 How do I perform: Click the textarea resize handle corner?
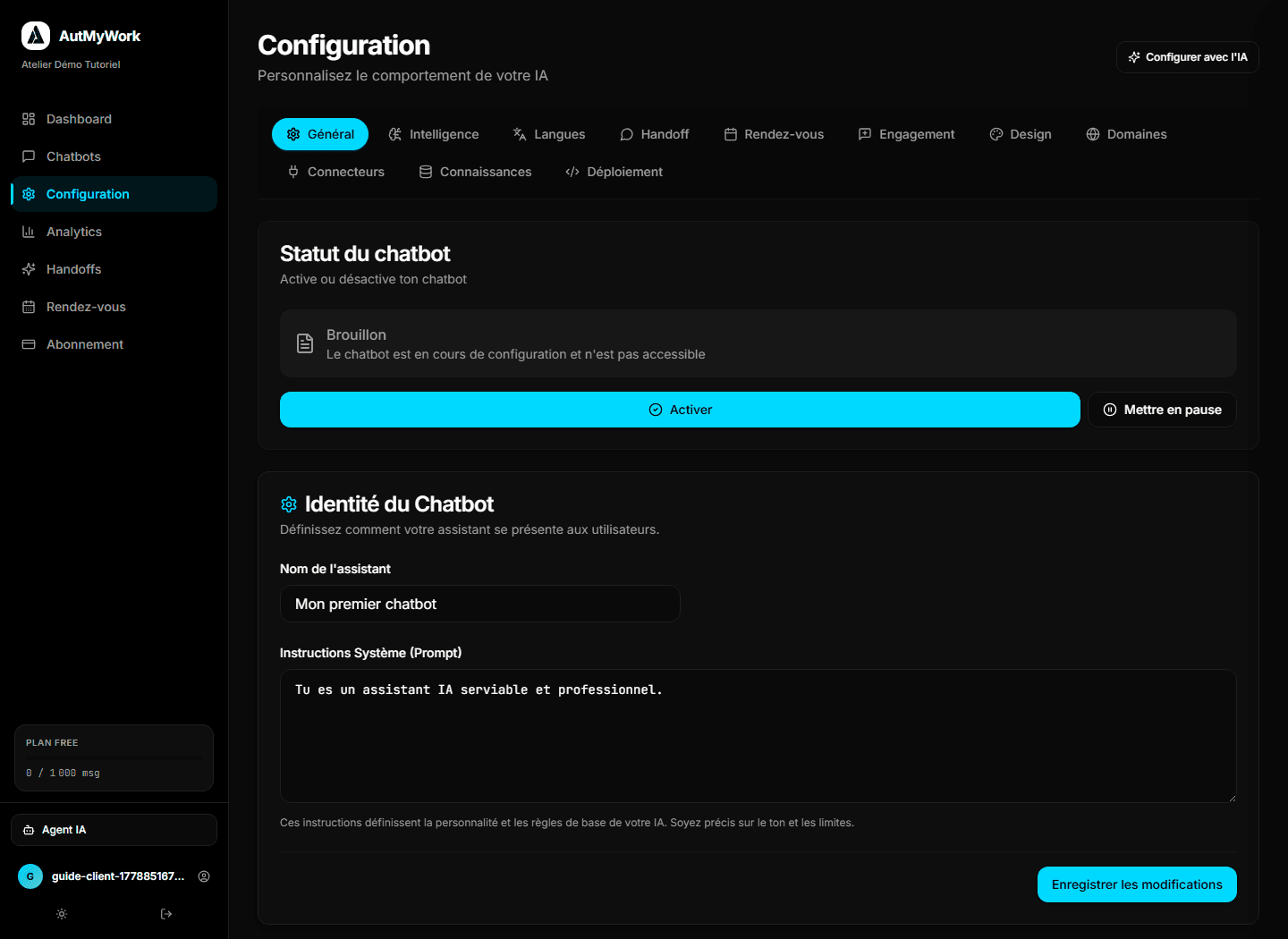pos(1232,798)
